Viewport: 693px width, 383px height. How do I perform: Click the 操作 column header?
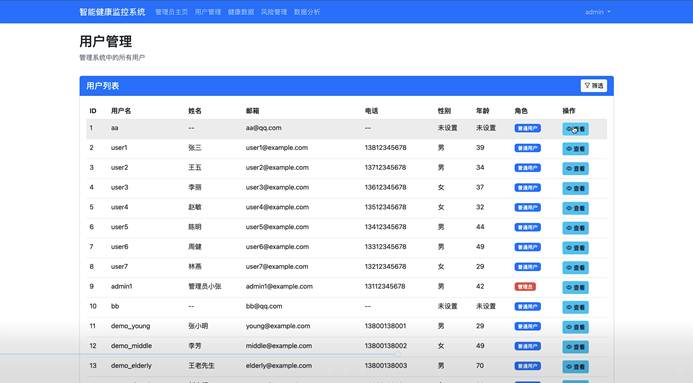pos(569,111)
